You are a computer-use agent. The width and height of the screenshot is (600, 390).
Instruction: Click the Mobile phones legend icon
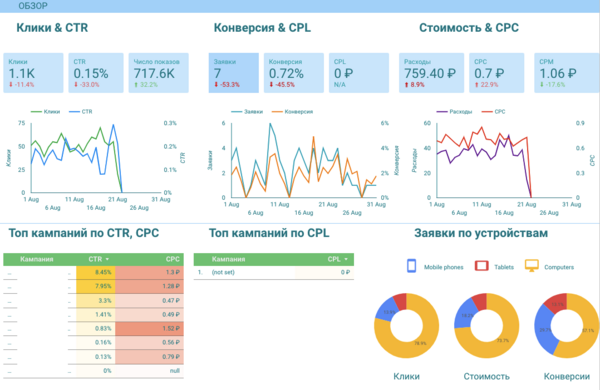pos(412,266)
